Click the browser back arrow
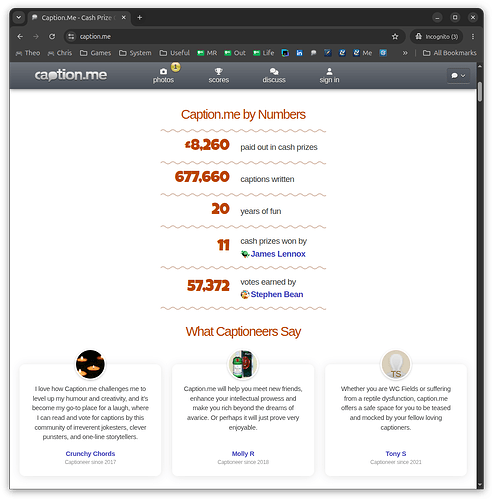The image size is (492, 500). [x=20, y=36]
